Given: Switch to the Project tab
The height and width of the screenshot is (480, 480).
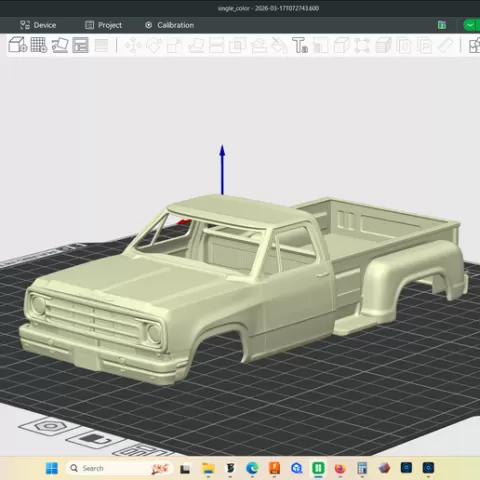Looking at the screenshot, I should (x=103, y=25).
